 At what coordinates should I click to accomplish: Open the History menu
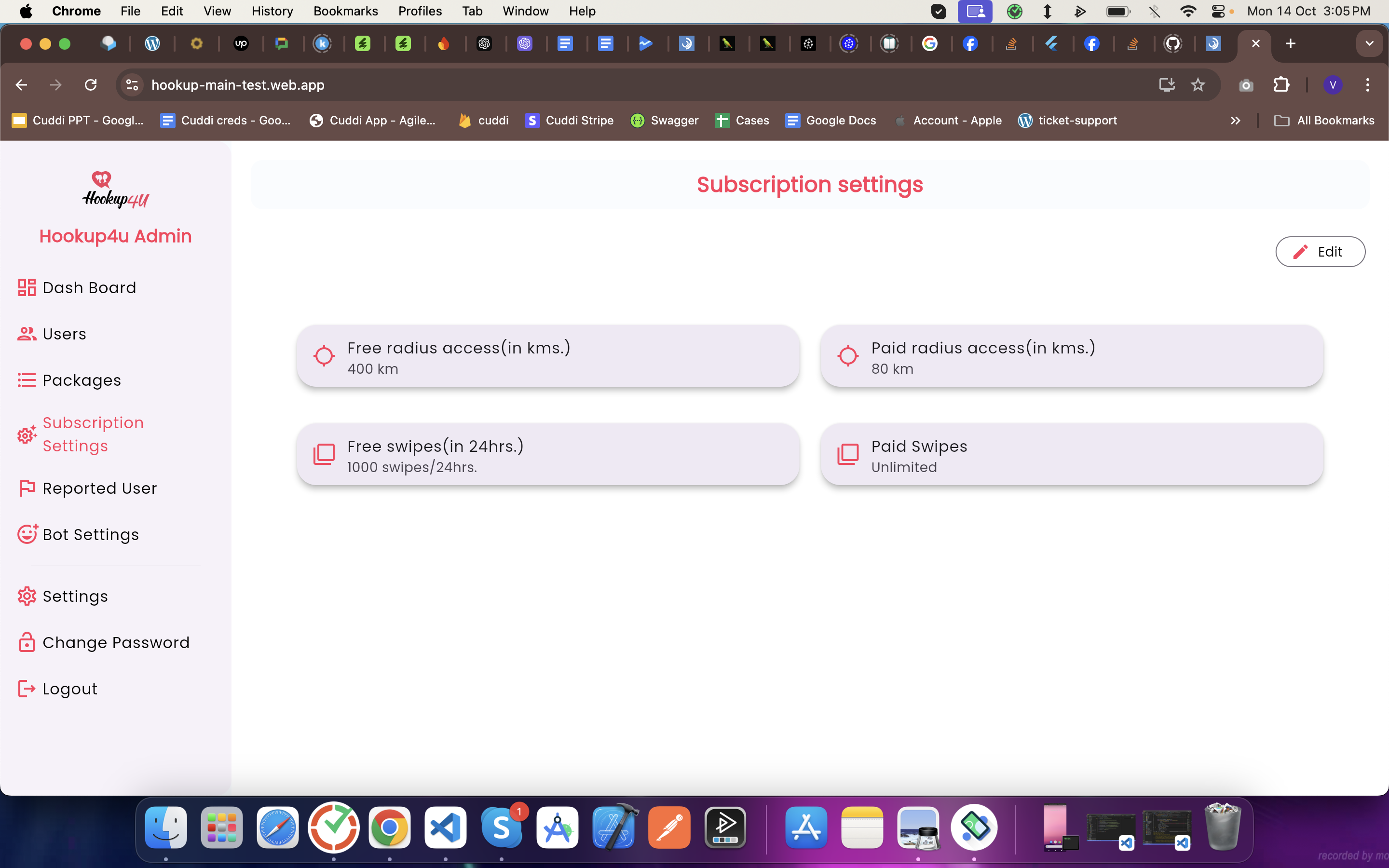tap(272, 11)
